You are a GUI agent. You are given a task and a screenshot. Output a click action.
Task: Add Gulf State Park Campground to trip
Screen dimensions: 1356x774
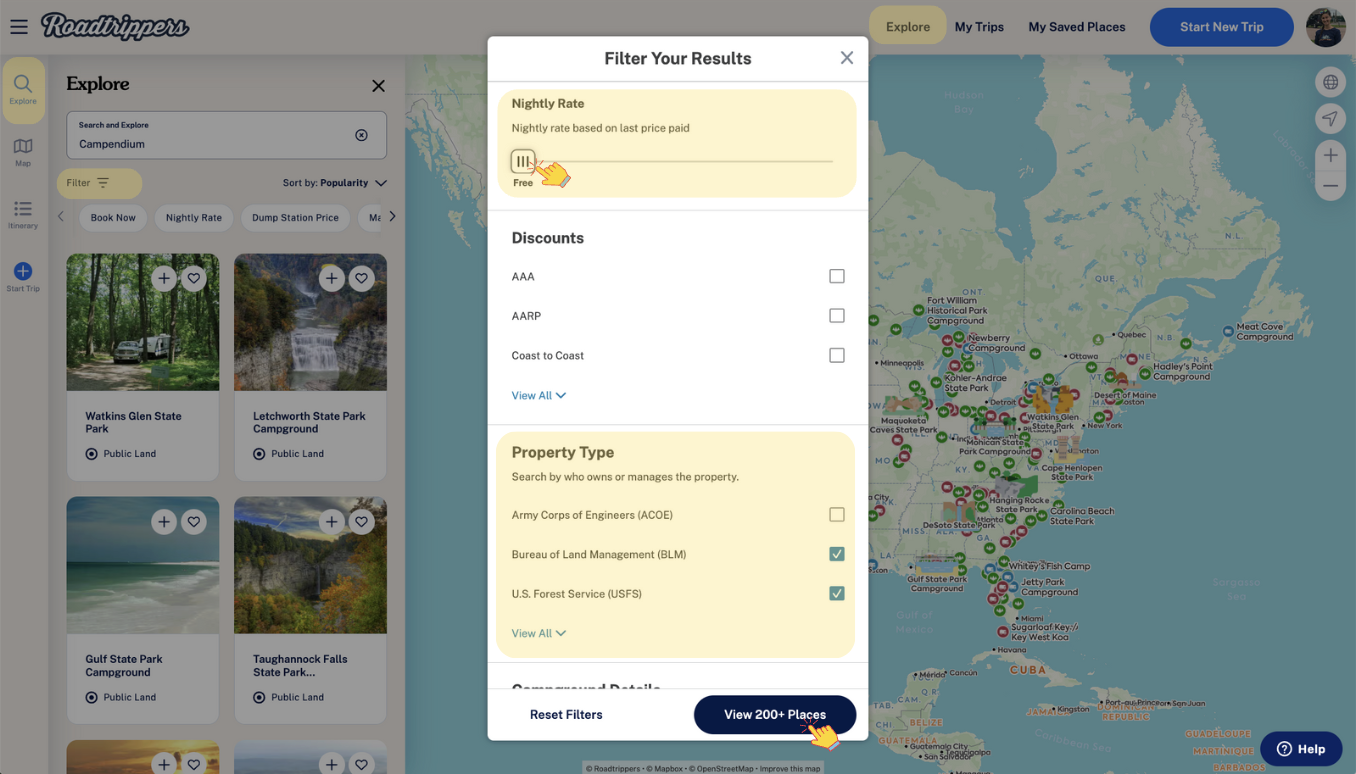[164, 522]
